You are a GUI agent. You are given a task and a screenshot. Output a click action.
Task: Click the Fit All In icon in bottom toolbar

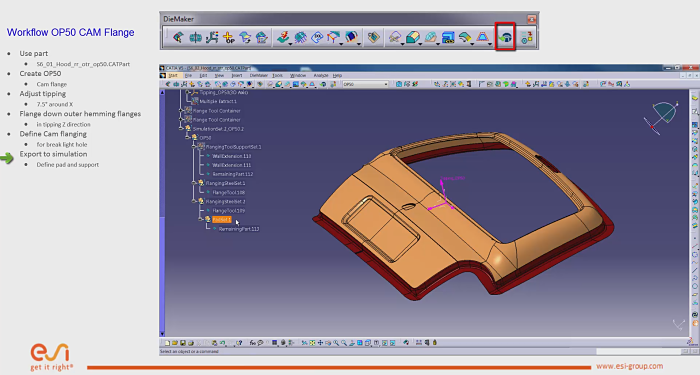312,343
